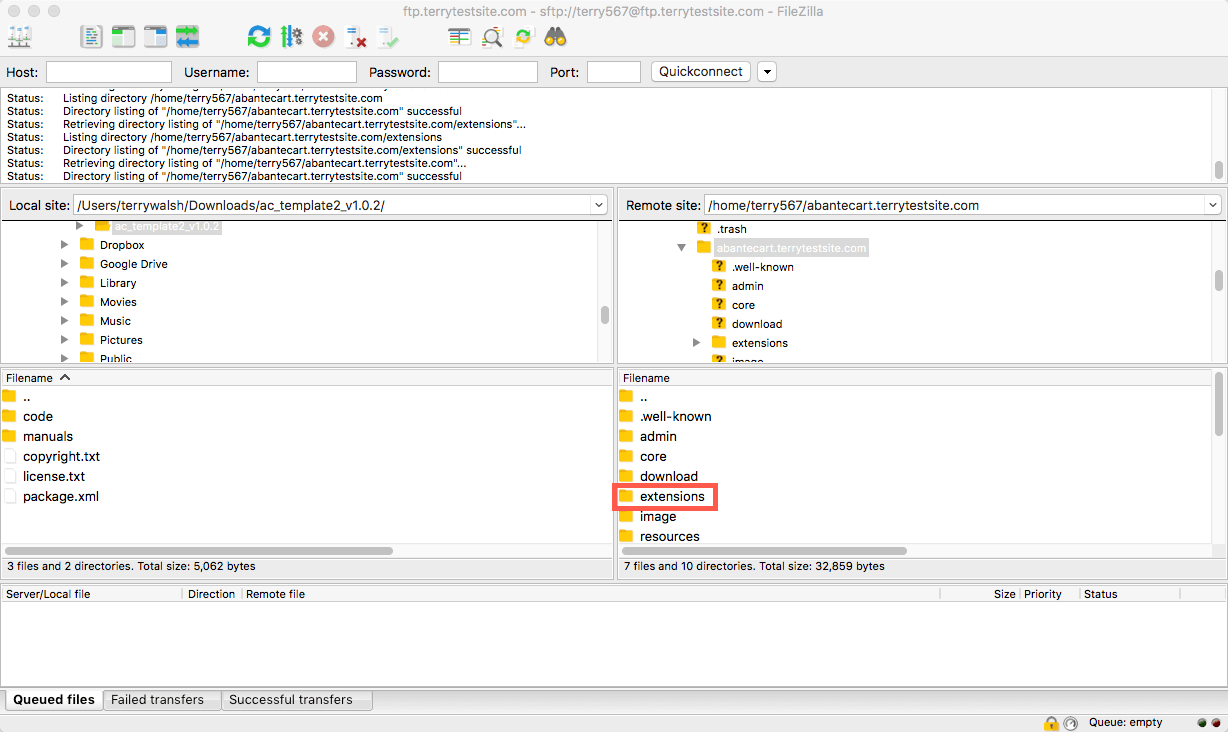This screenshot has height=732, width=1228.
Task: Switch to the Queued files tab
Action: pyautogui.click(x=54, y=700)
